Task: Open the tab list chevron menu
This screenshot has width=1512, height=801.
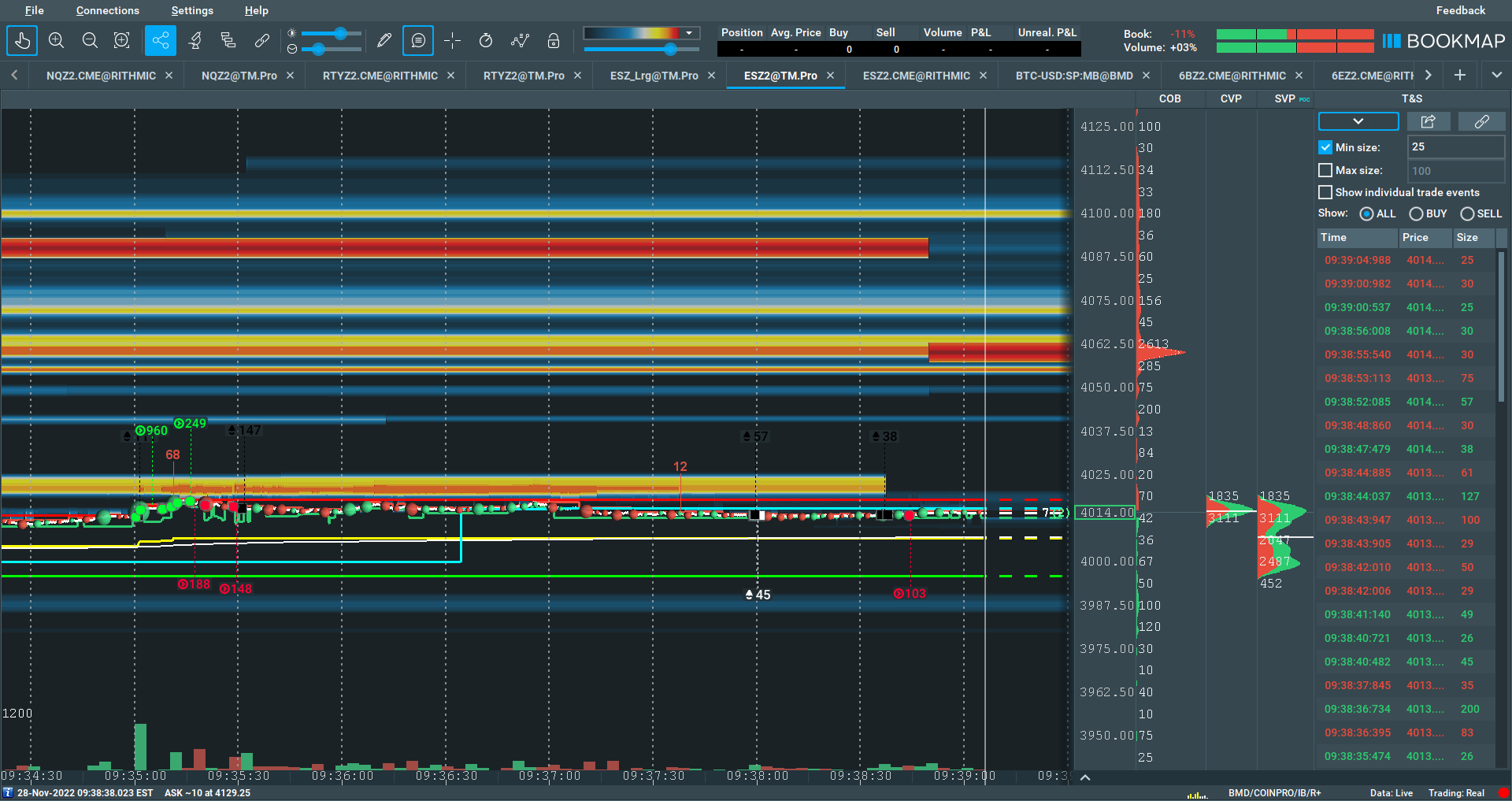Action: tap(1497, 75)
